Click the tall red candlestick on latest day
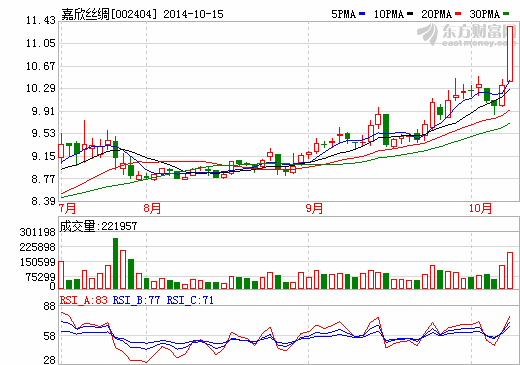This screenshot has height=365, width=520. 510,54
